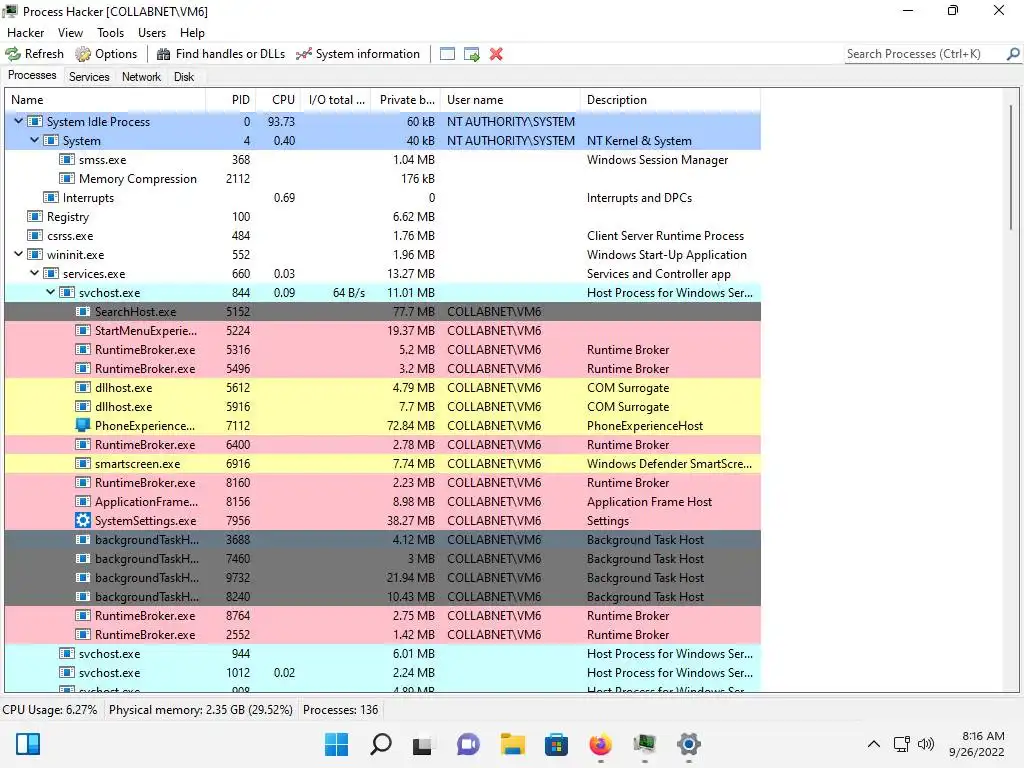The image size is (1024, 768).
Task: Collapse wininit.exe tree node
Action: (x=19, y=255)
